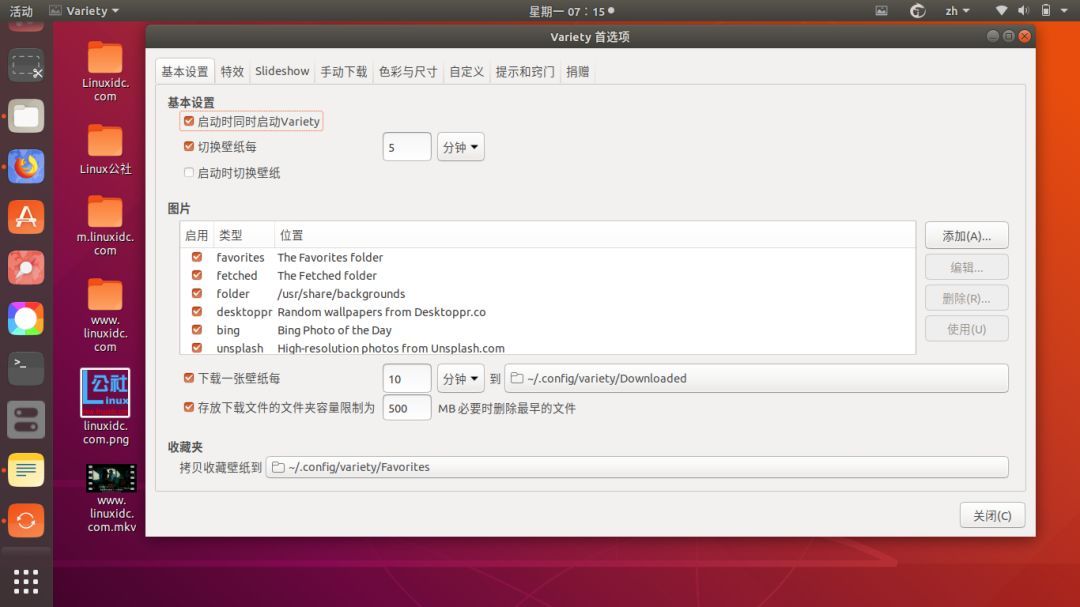Toggle 切换壁纸每 checkbox
Viewport: 1080px width, 607px height.
pos(189,146)
